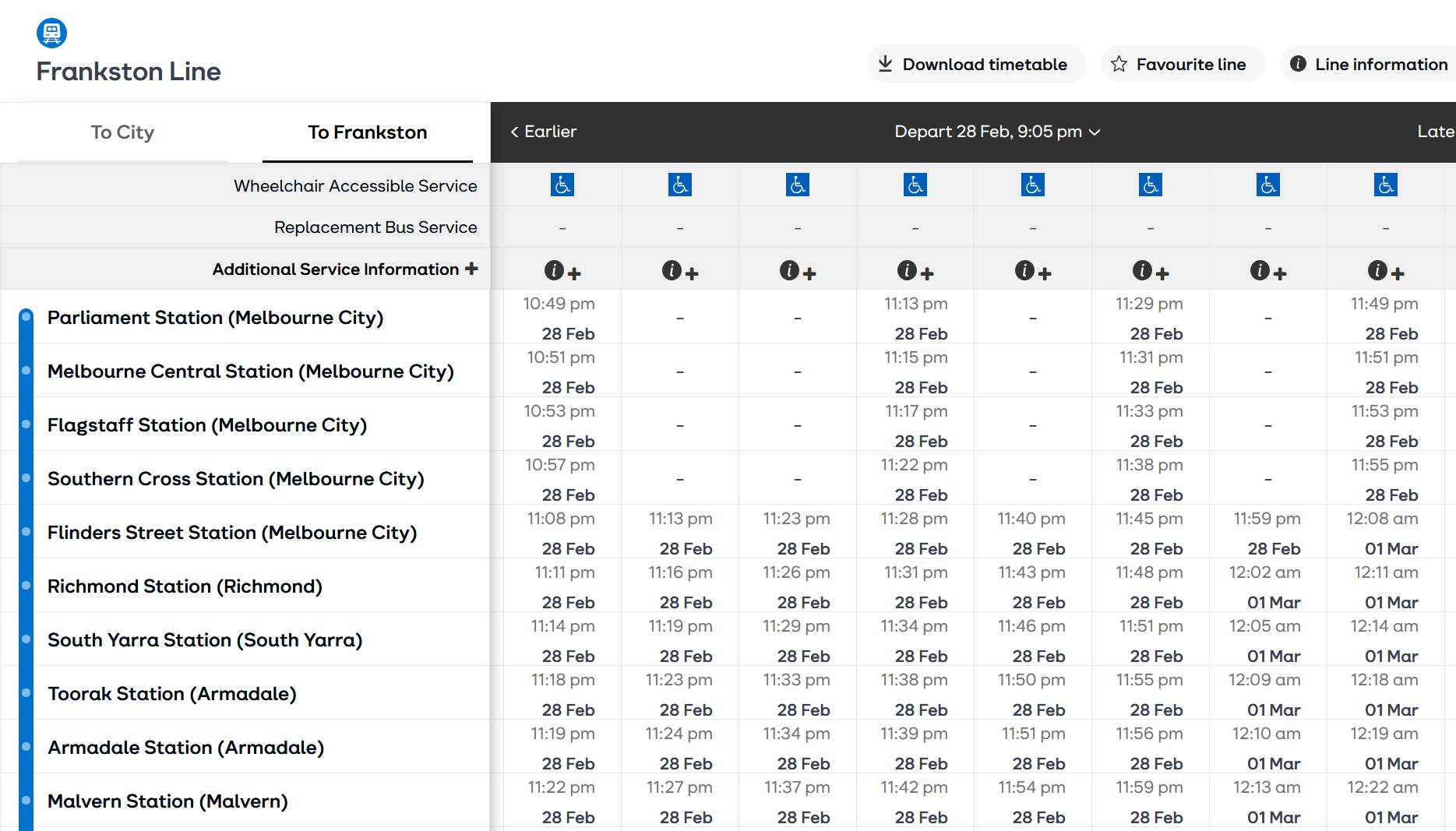The width and height of the screenshot is (1456, 831).
Task: Open Flinders Street Station stop link
Action: coord(232,533)
